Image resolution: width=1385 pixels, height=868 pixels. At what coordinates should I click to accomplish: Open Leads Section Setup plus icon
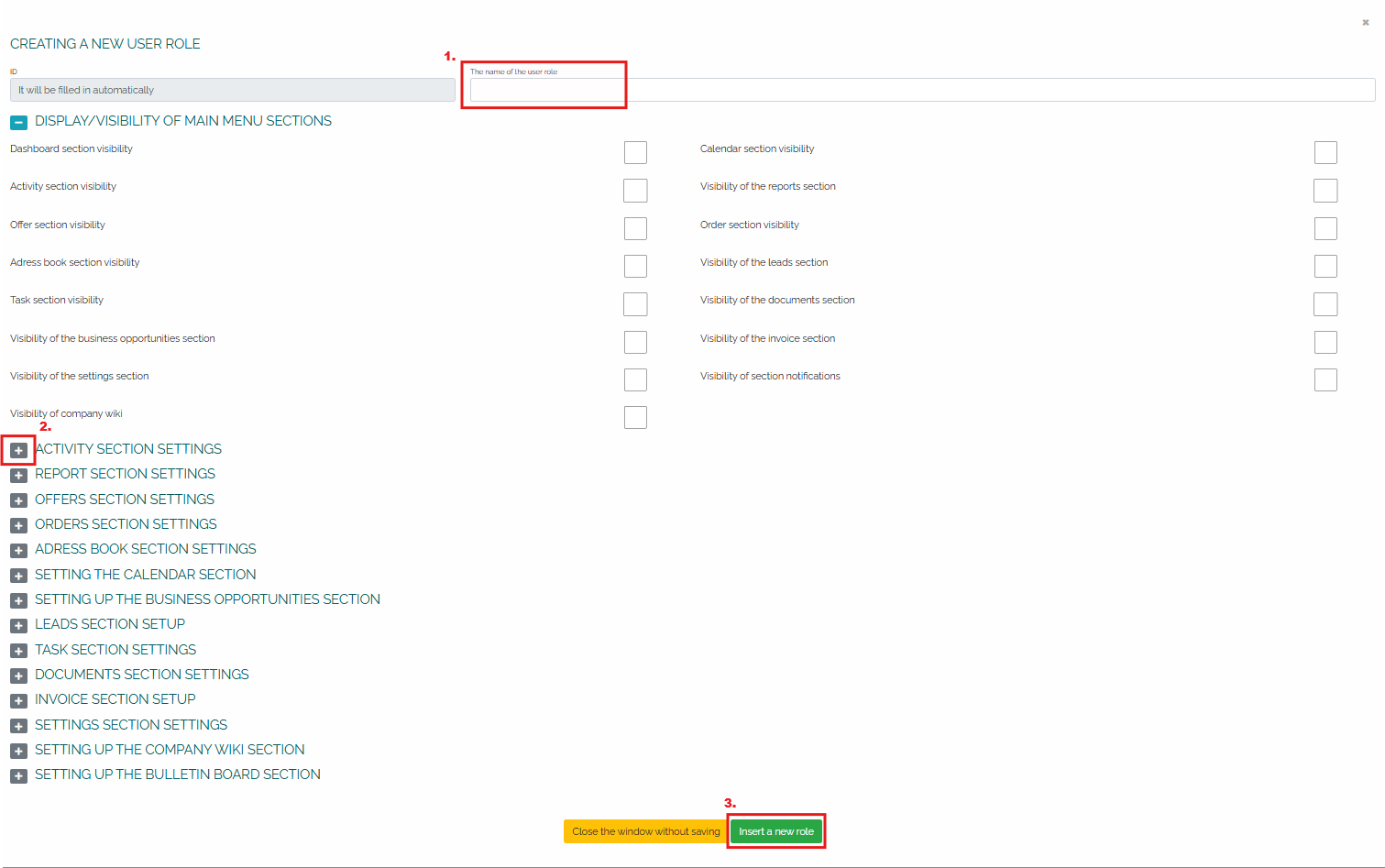tap(18, 625)
